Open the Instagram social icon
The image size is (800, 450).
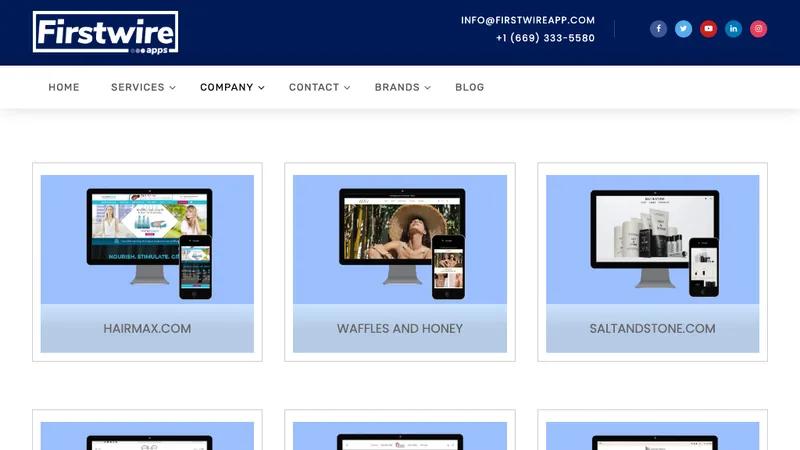pyautogui.click(x=758, y=29)
